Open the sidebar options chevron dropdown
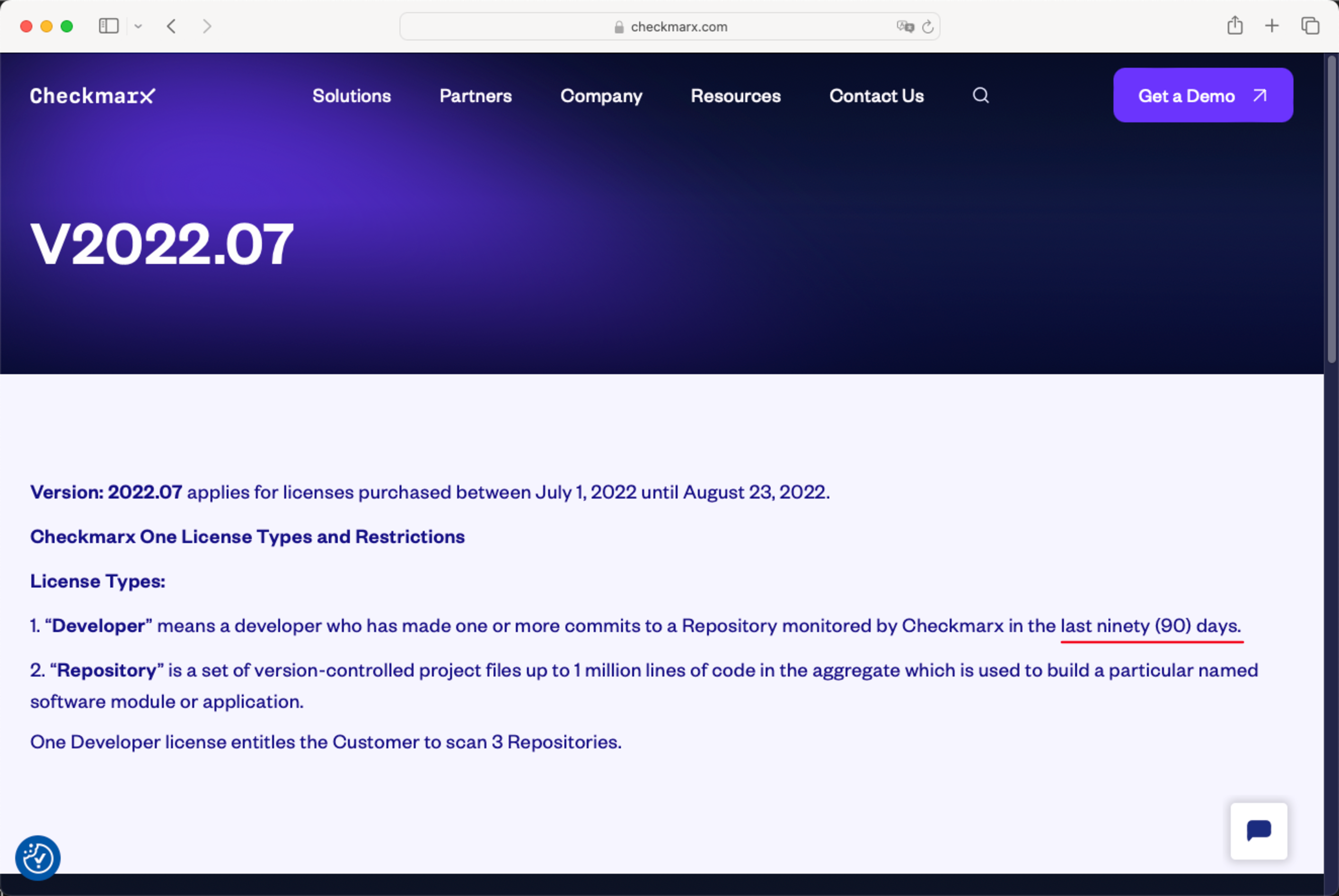Screen dimensions: 1339x896 [x=138, y=26]
